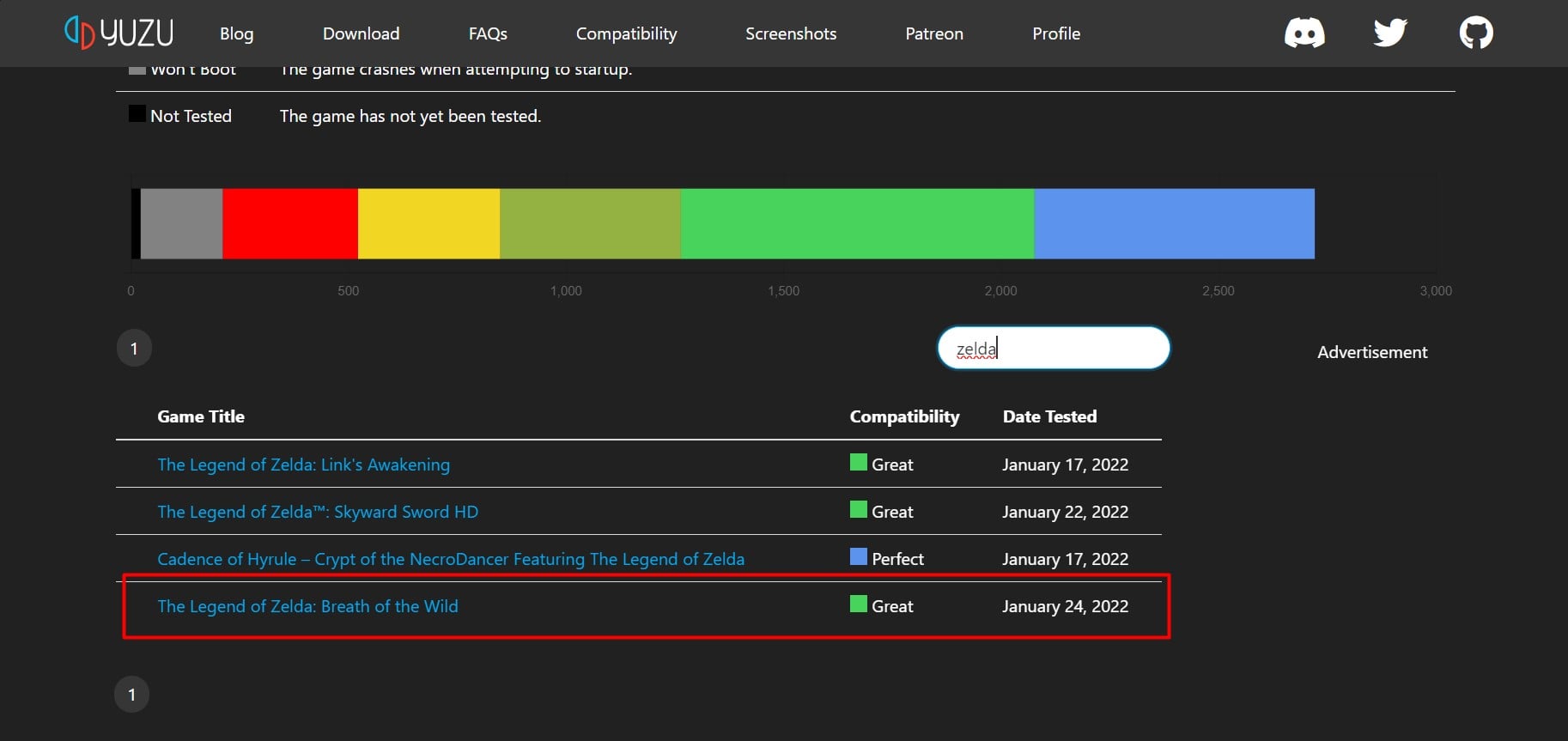This screenshot has height=741, width=1568.
Task: Click the black Not Tested legend square
Action: [137, 113]
